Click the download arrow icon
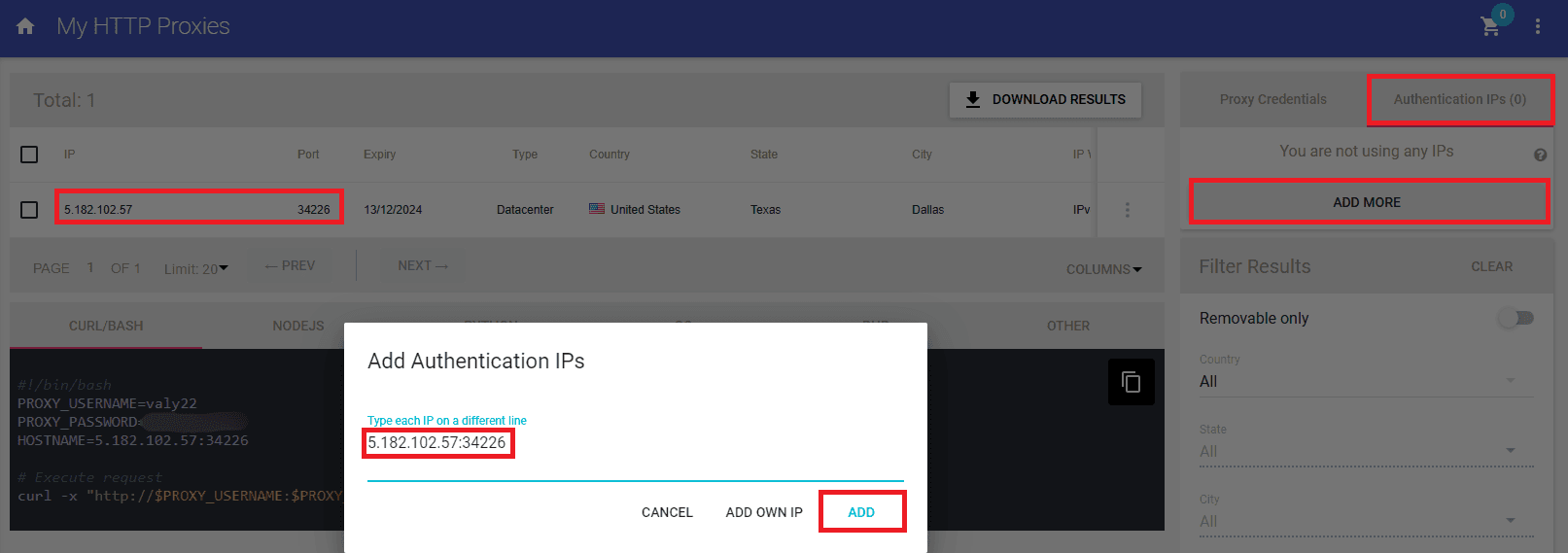 [972, 99]
